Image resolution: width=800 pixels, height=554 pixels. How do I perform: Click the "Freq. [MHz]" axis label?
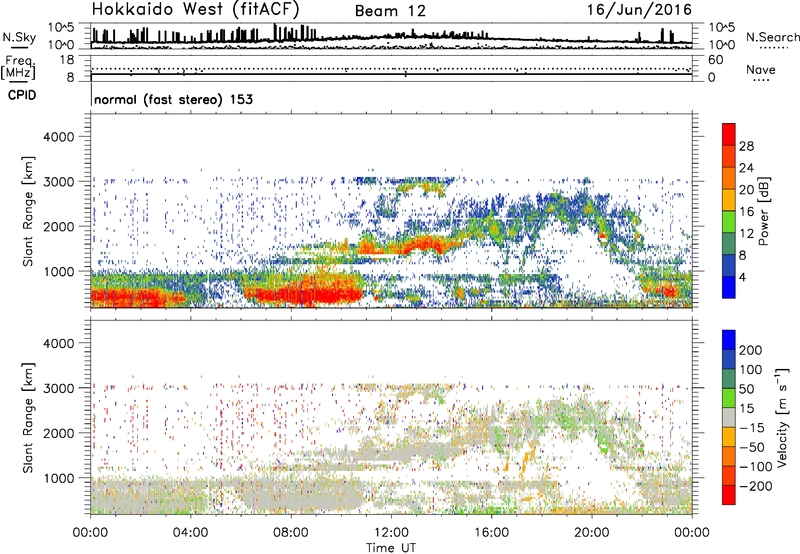[18, 67]
